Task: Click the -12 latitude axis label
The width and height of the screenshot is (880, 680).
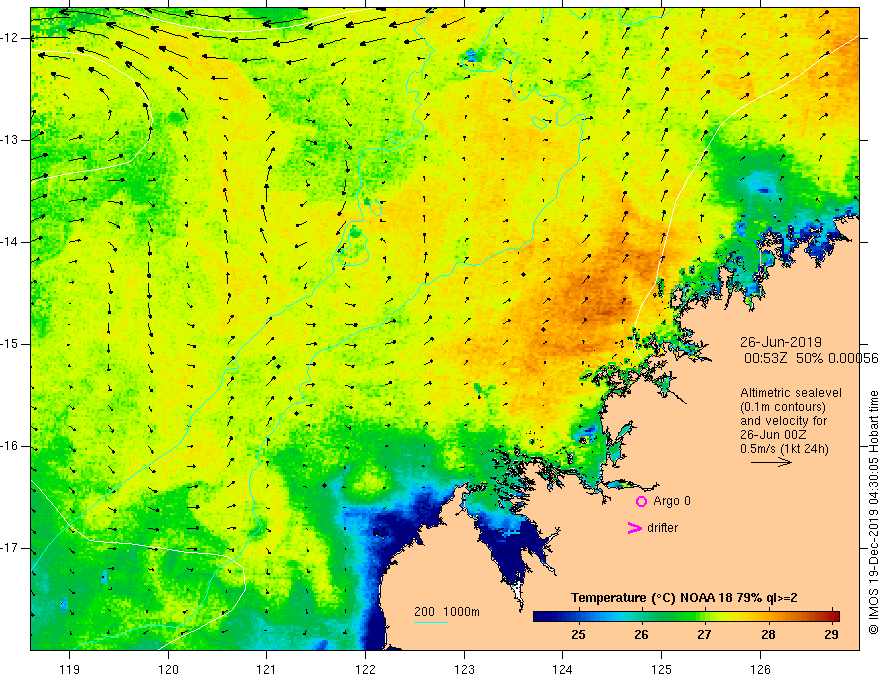Action: tap(10, 38)
